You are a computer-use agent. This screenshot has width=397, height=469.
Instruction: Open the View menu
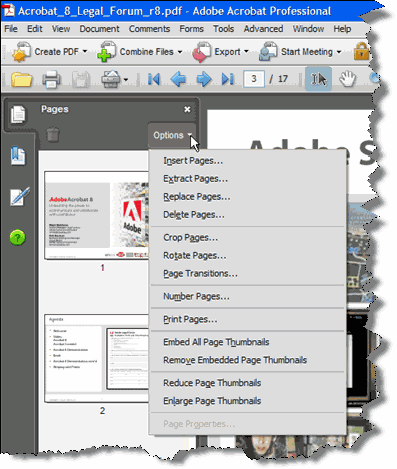pos(61,29)
